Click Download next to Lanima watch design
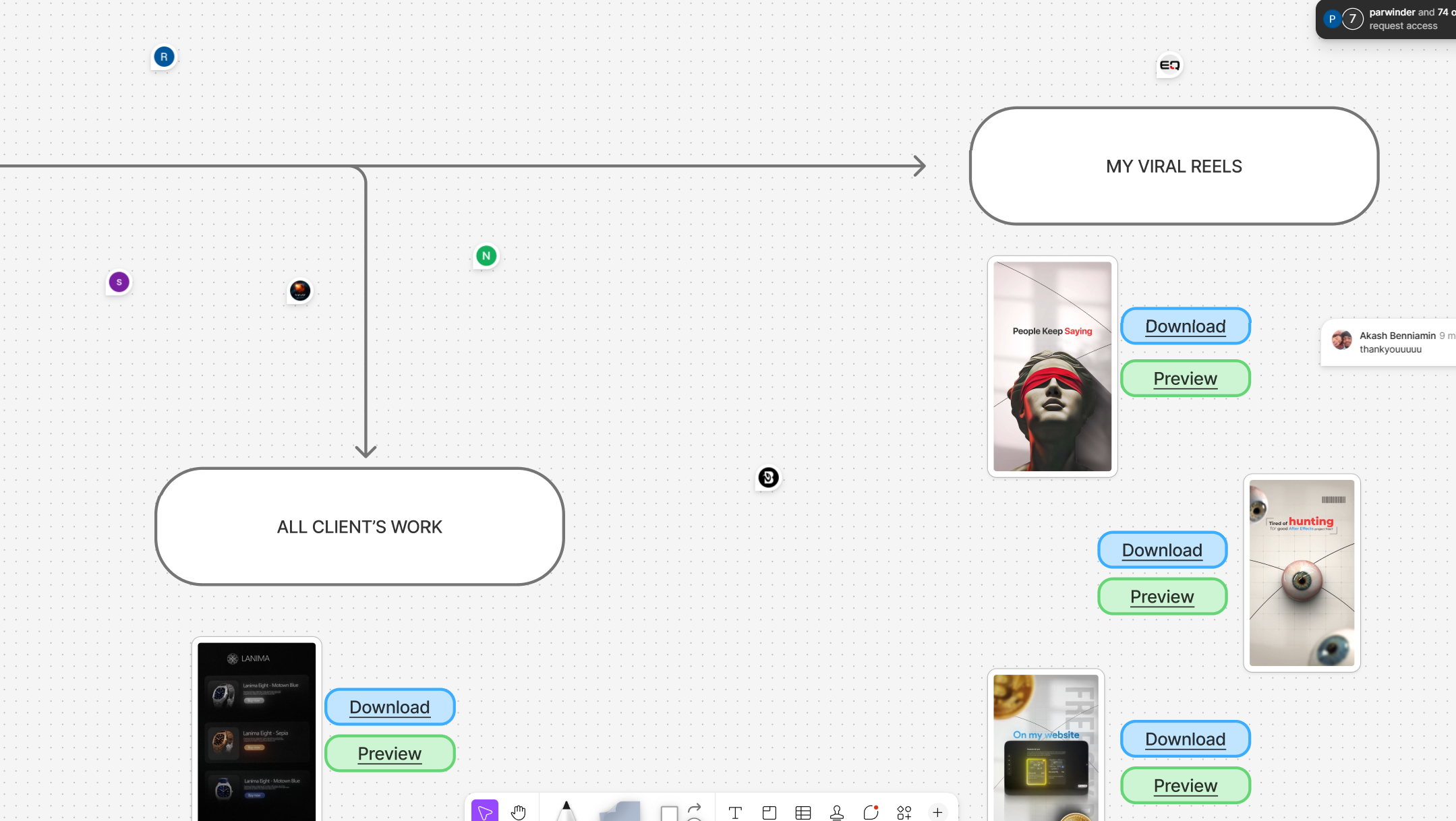The width and height of the screenshot is (1456, 821). coord(390,707)
